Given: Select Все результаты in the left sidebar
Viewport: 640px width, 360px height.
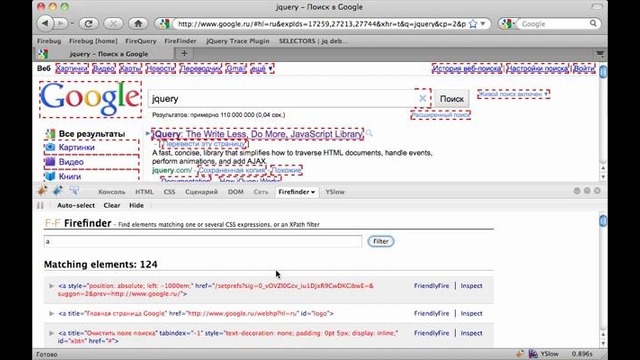Looking at the screenshot, I should point(91,134).
